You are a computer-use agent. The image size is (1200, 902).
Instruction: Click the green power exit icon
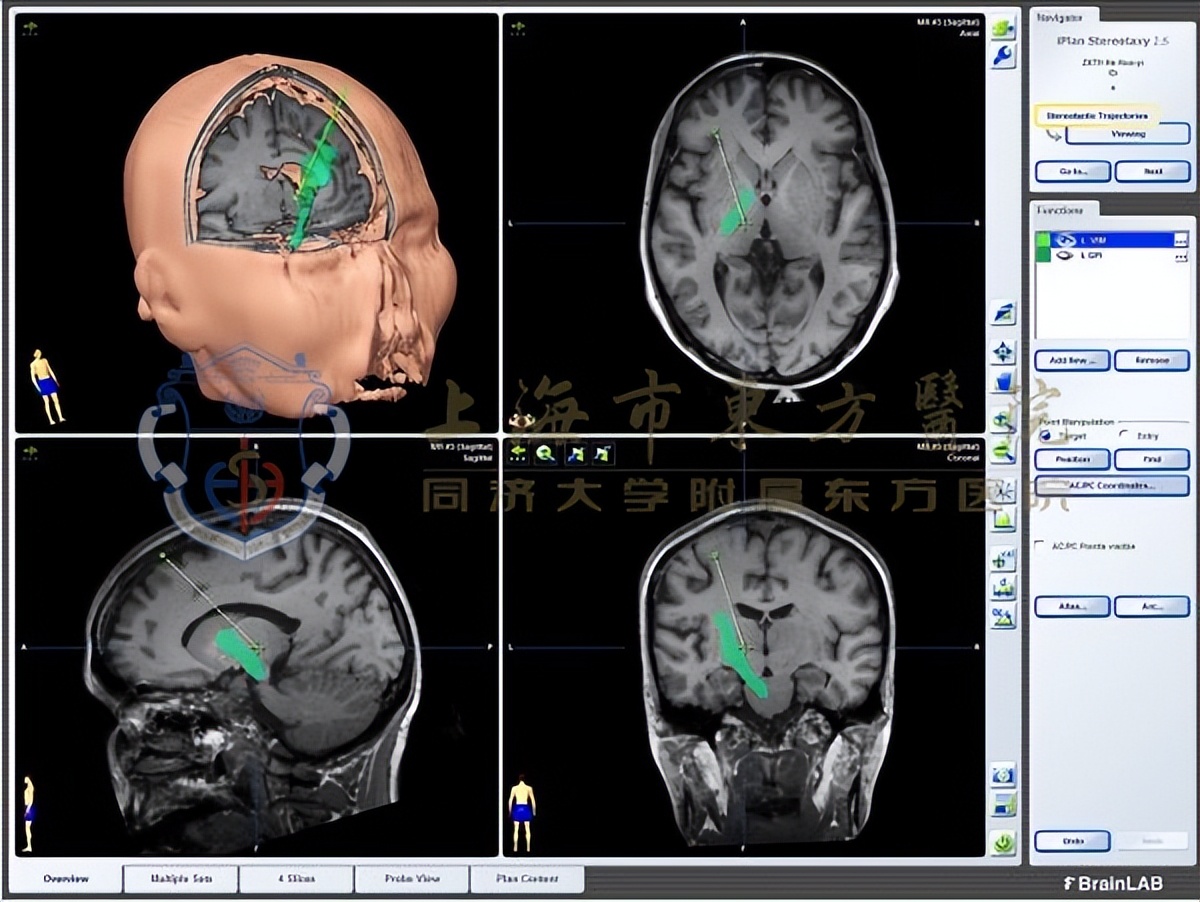coord(1003,842)
